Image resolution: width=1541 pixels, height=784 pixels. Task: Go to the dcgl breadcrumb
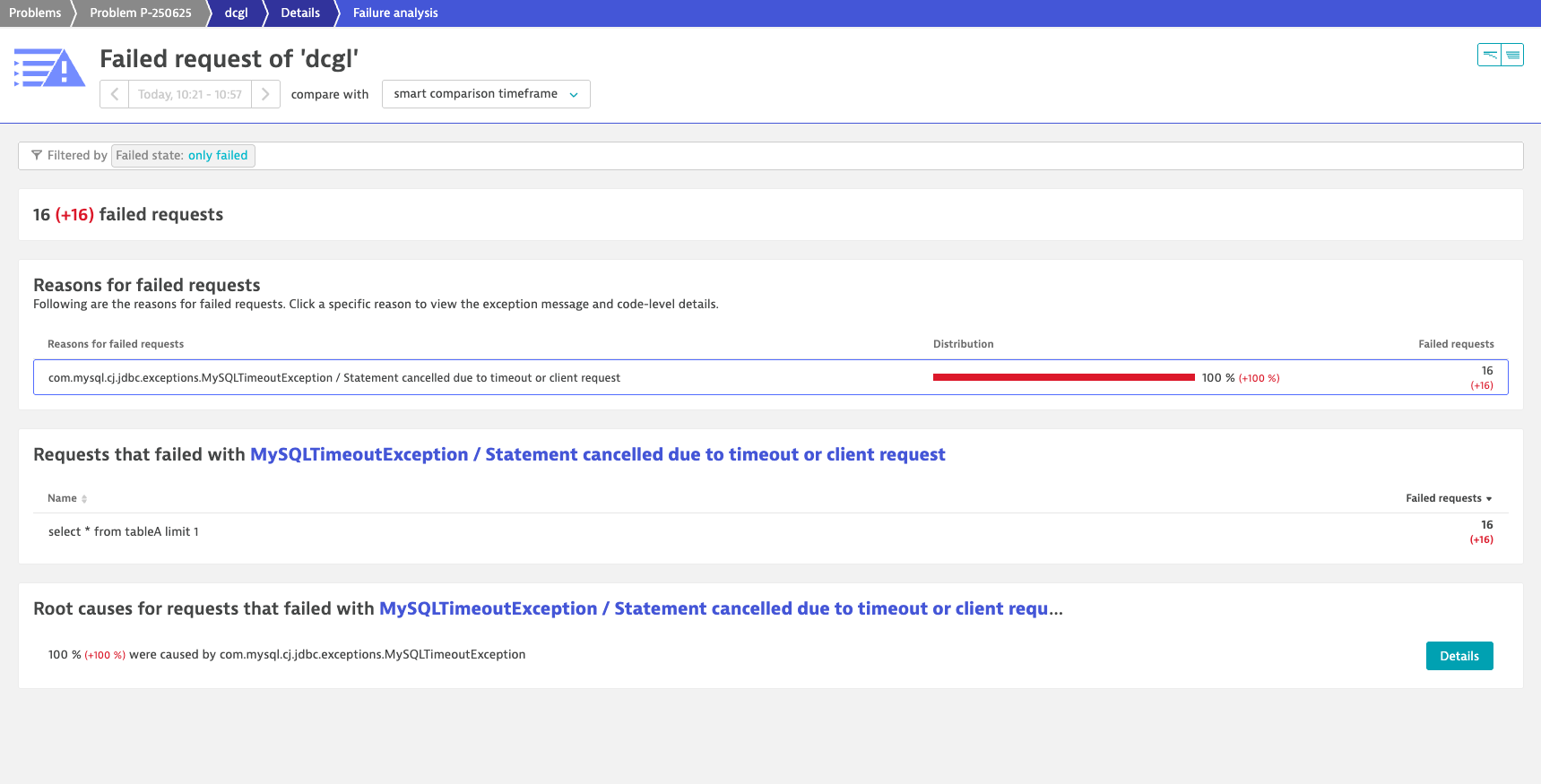pos(236,13)
